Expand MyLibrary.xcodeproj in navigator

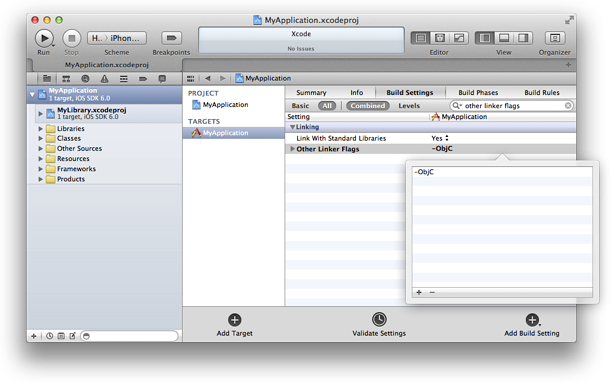point(40,114)
